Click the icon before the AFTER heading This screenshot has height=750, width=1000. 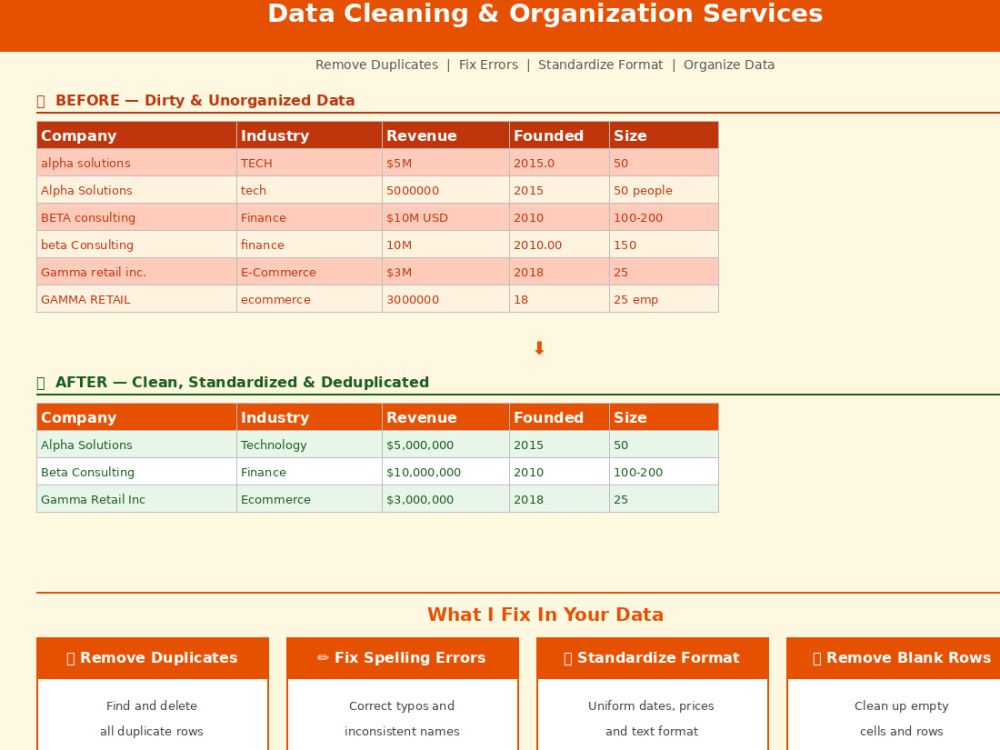[x=41, y=383]
